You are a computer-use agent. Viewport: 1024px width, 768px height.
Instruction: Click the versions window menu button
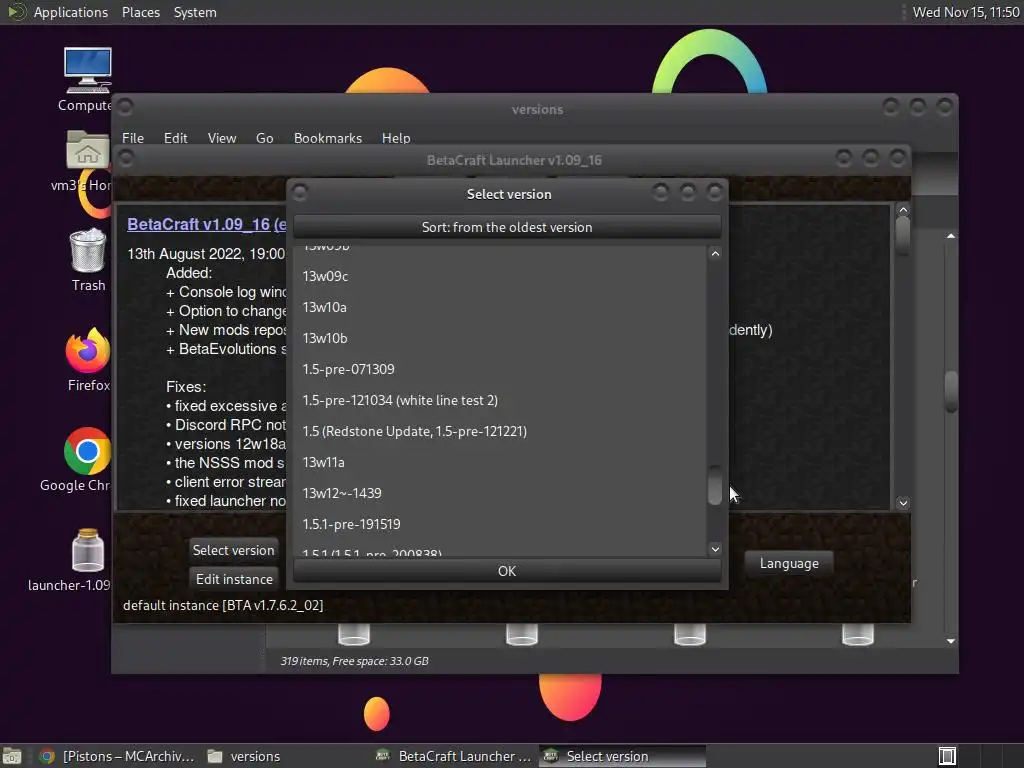point(125,106)
